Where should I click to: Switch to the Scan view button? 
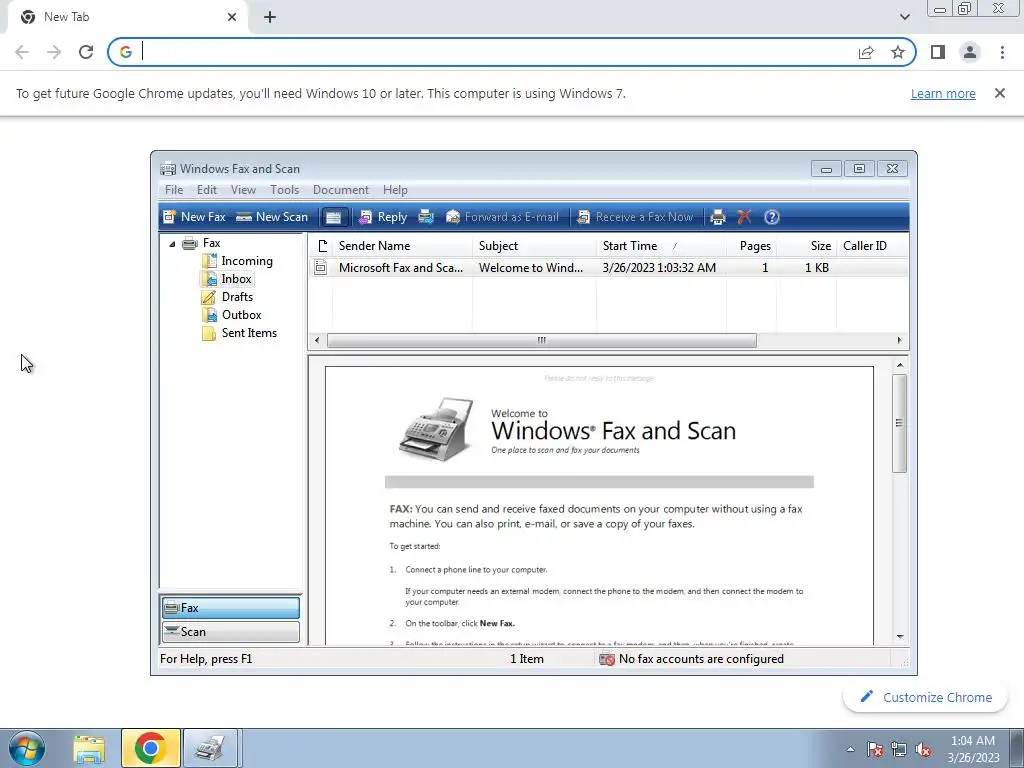point(231,632)
